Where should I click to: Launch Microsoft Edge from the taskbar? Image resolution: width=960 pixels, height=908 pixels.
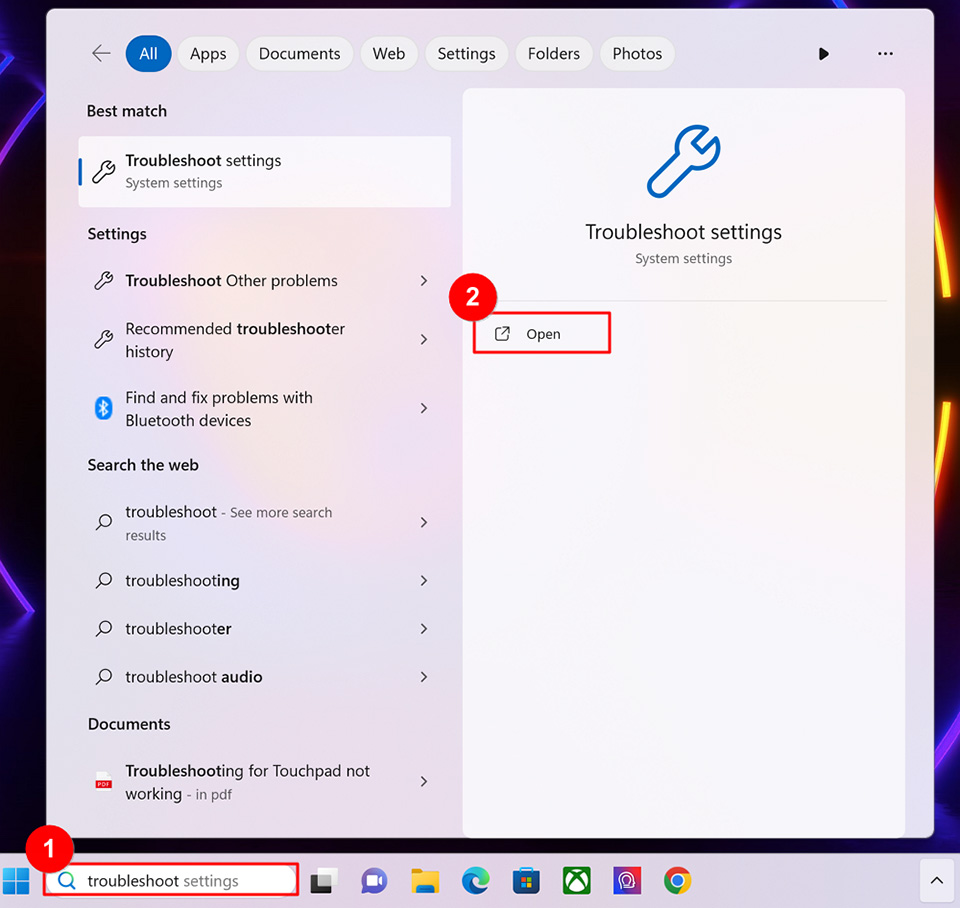(x=475, y=881)
